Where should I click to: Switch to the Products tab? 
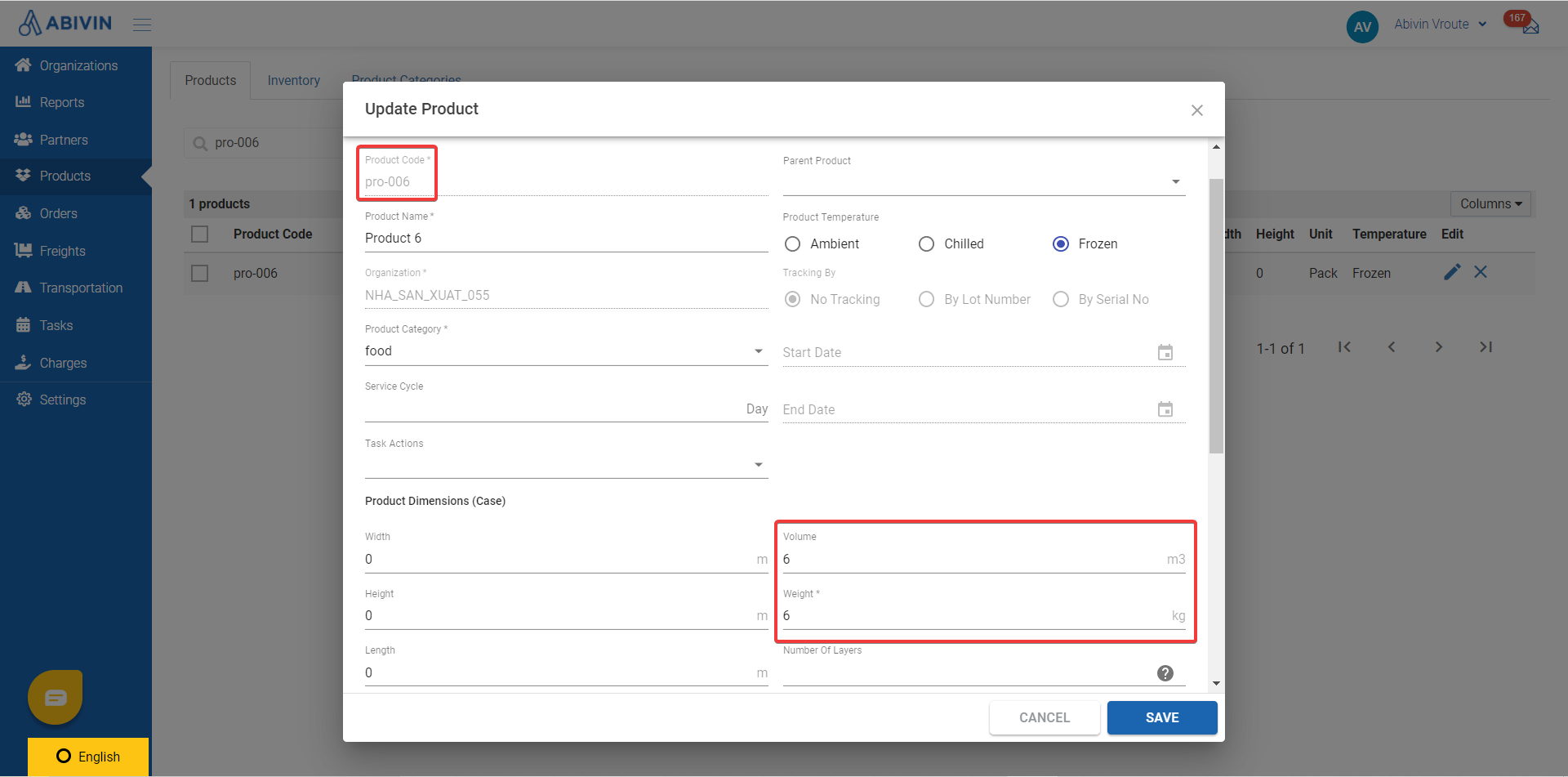tap(210, 80)
